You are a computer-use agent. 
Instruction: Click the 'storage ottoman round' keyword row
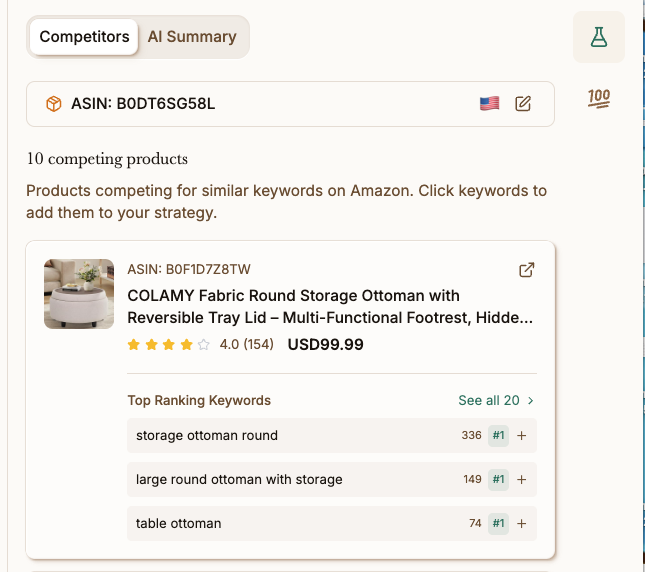point(300,436)
